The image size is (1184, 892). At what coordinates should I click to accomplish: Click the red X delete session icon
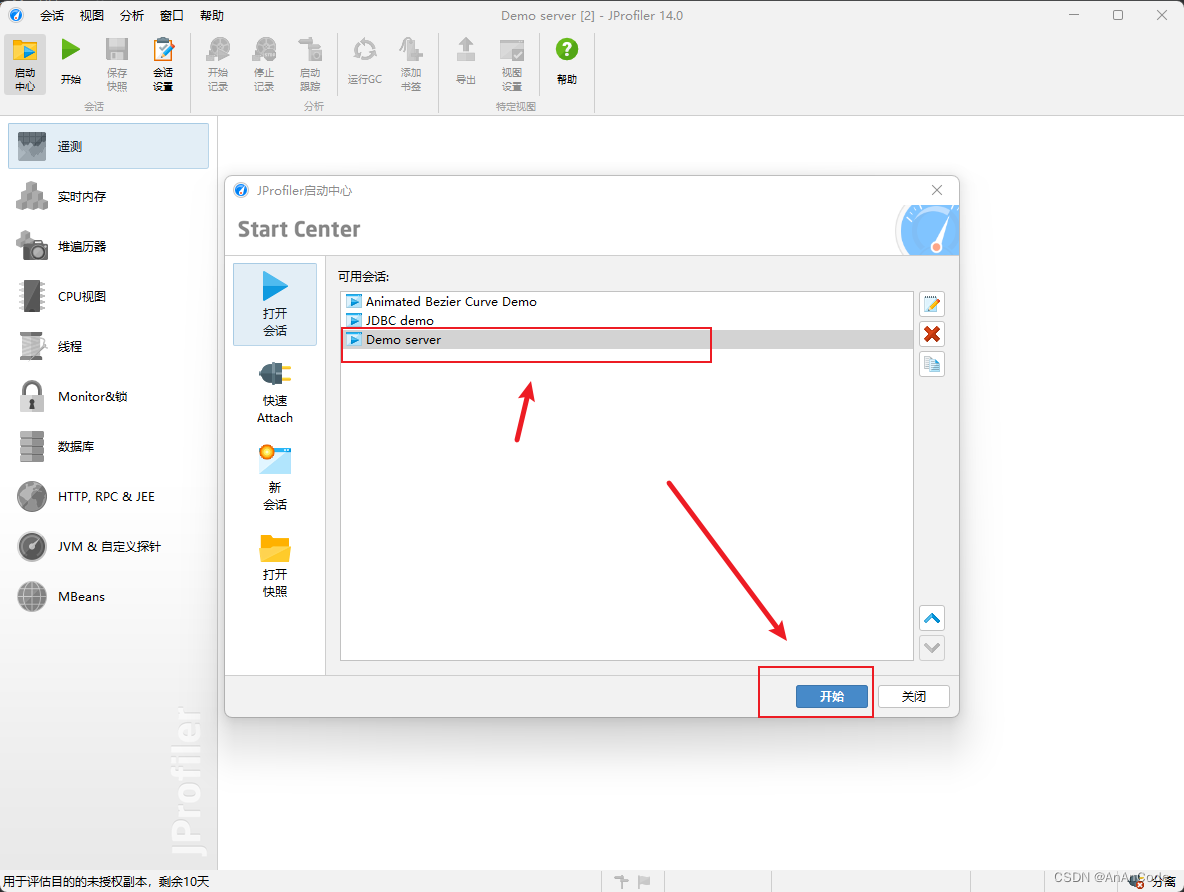932,334
